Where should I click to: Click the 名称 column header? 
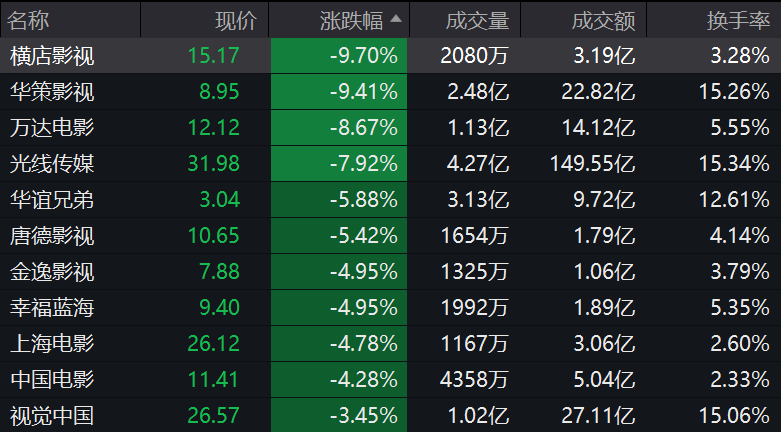29,19
